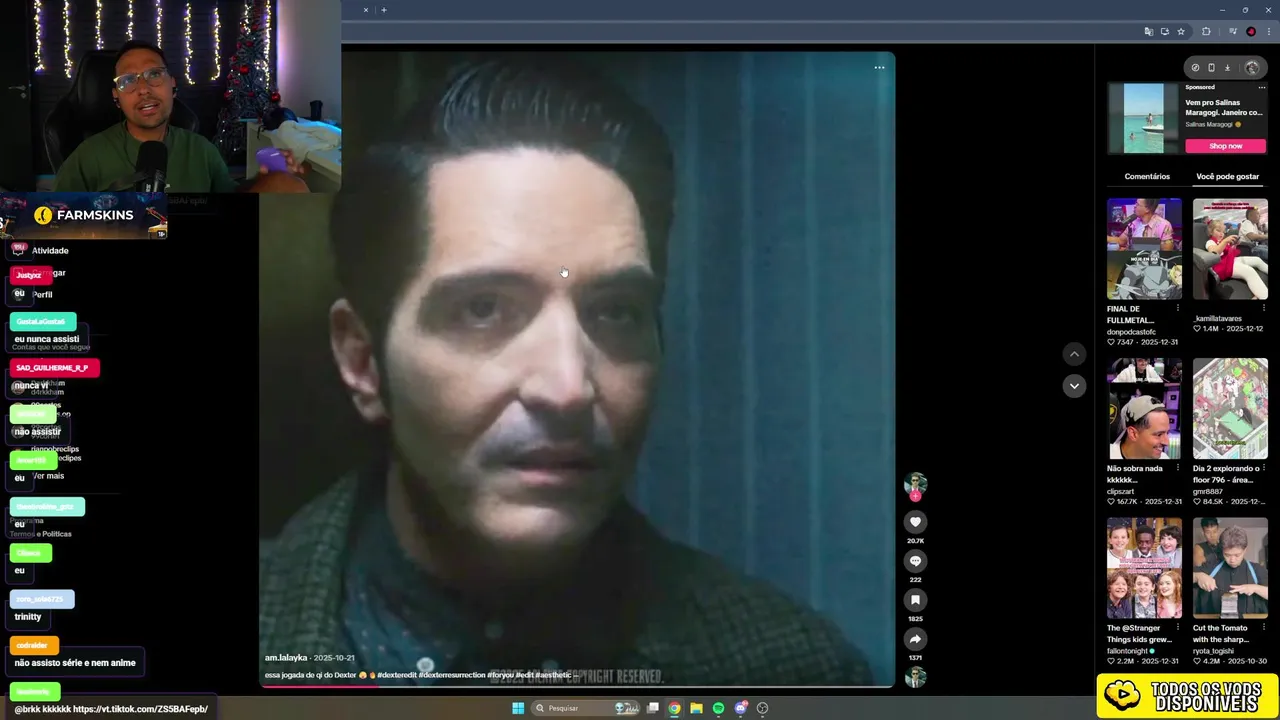
Task: Click the Ver mais link in the sidebar
Action: (x=48, y=476)
